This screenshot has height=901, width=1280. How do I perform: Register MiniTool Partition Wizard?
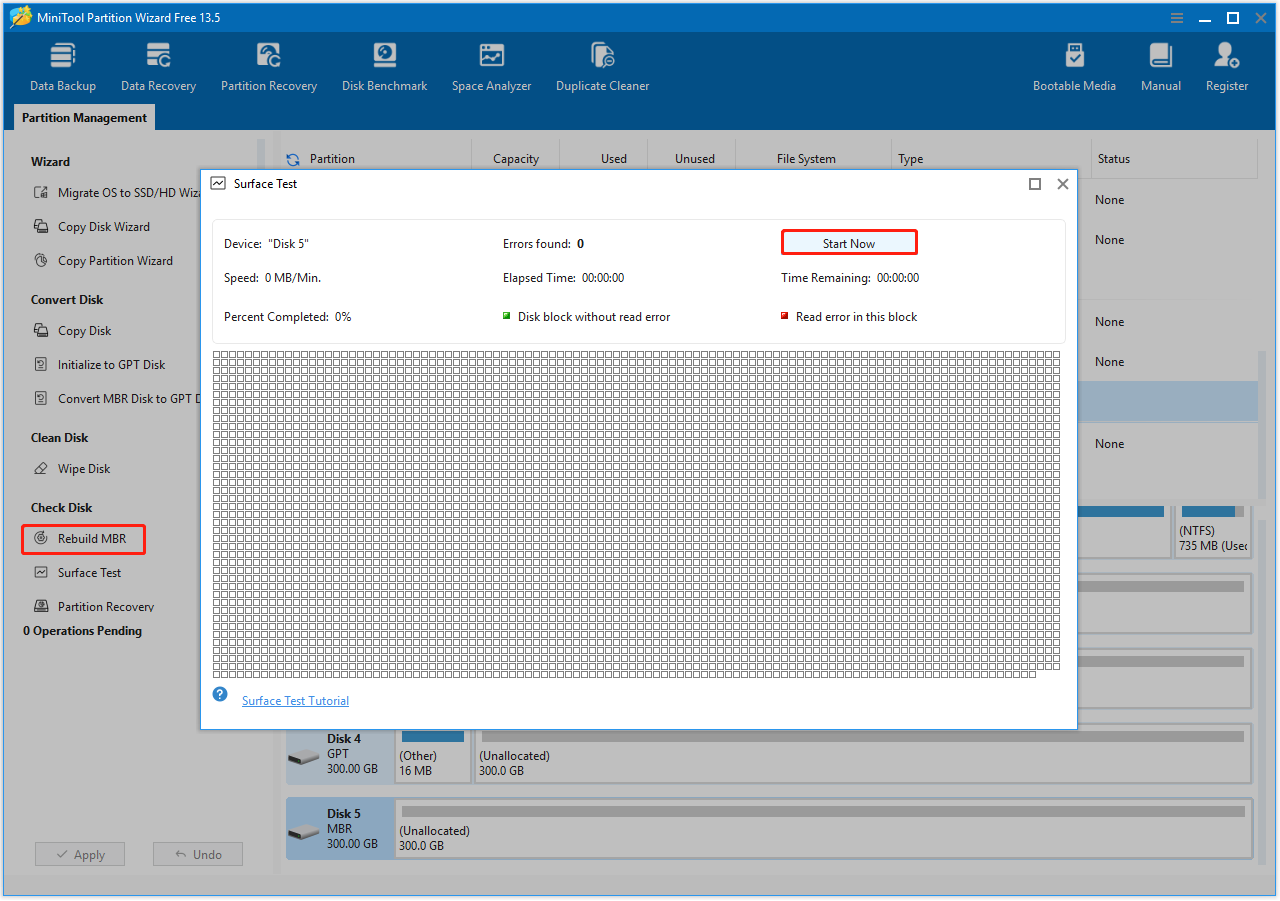tap(1226, 63)
